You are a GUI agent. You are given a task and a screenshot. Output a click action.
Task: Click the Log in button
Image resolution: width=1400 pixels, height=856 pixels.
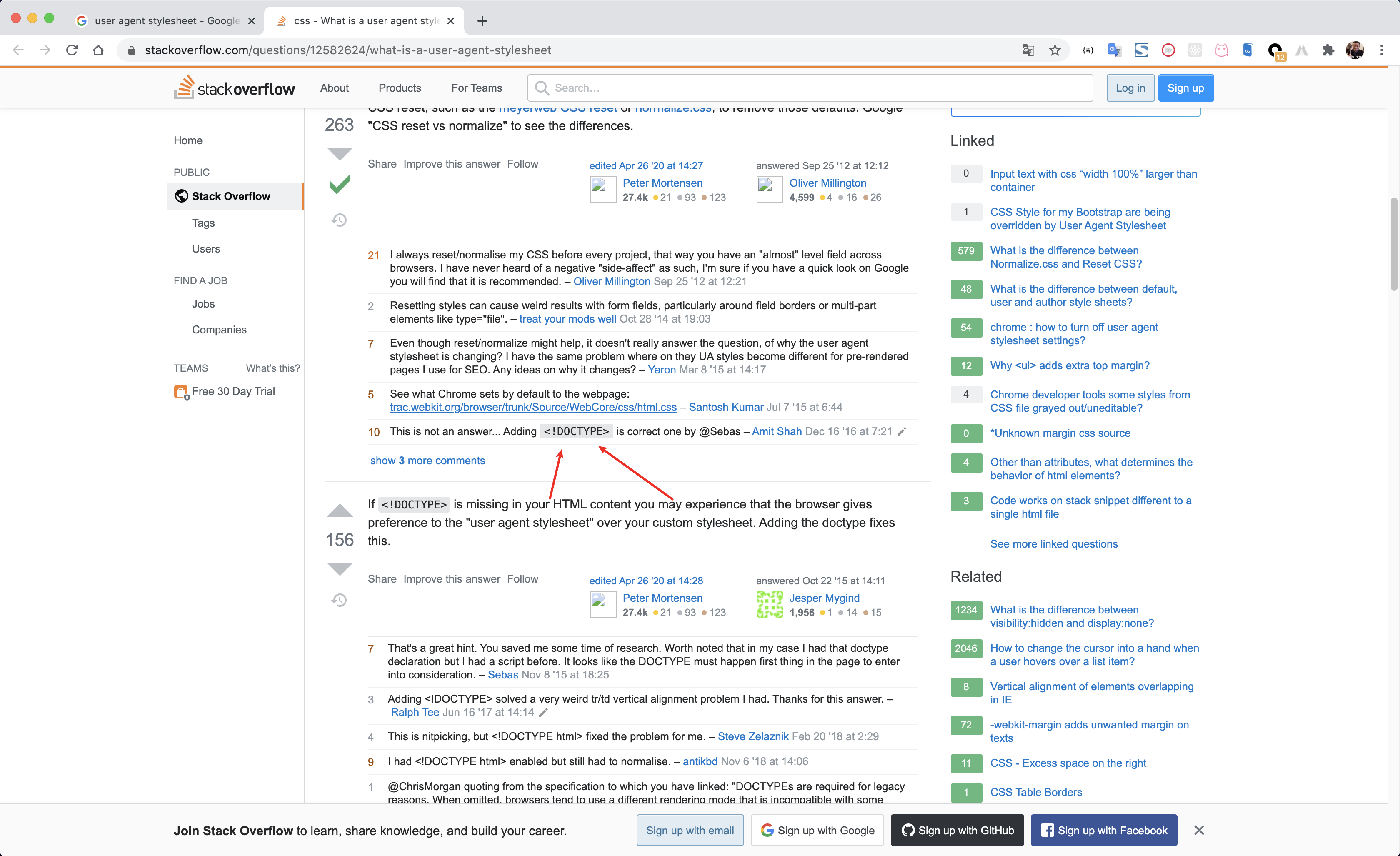[1130, 88]
